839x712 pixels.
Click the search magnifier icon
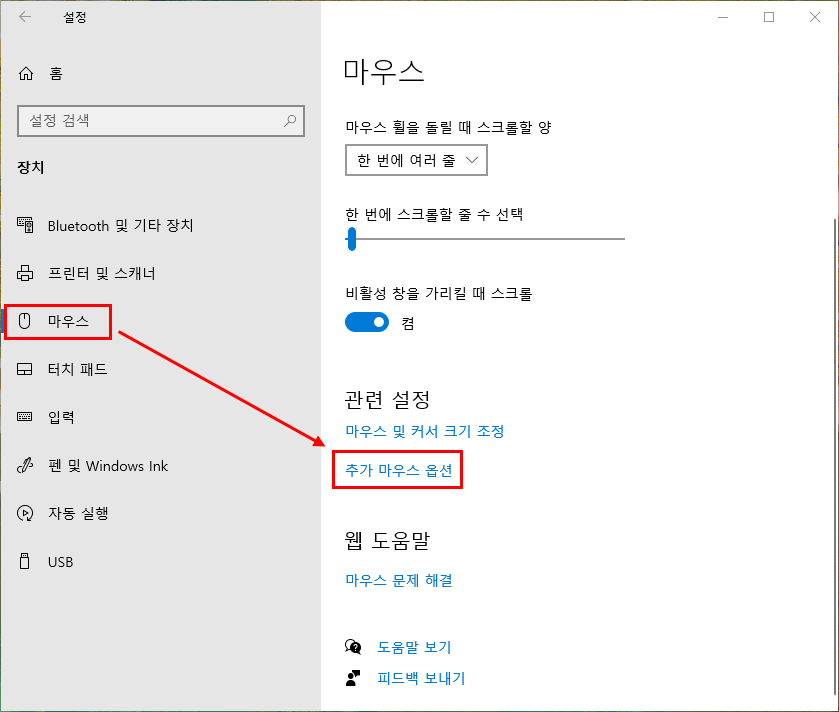(290, 121)
